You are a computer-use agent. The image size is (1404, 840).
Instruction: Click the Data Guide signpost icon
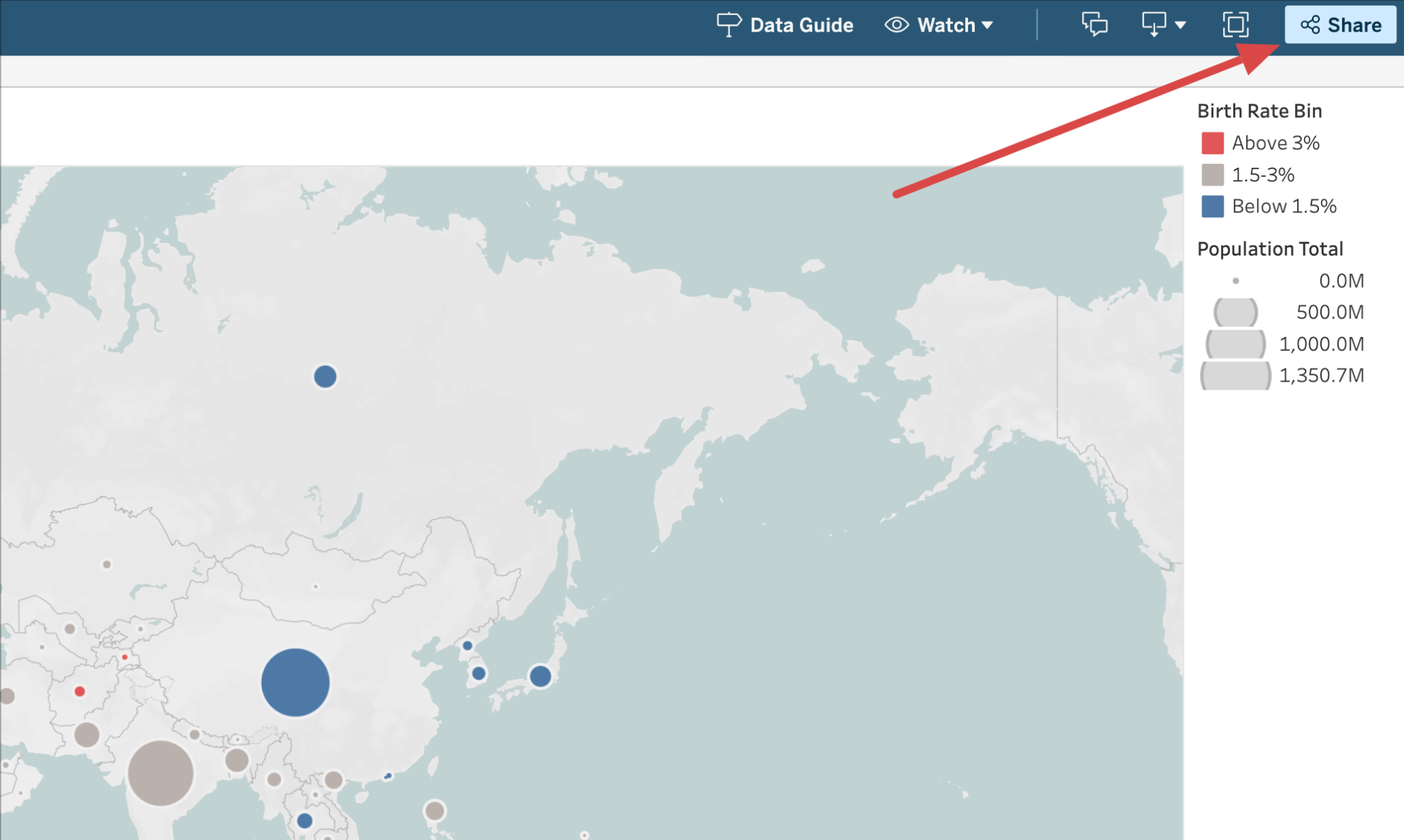(728, 25)
